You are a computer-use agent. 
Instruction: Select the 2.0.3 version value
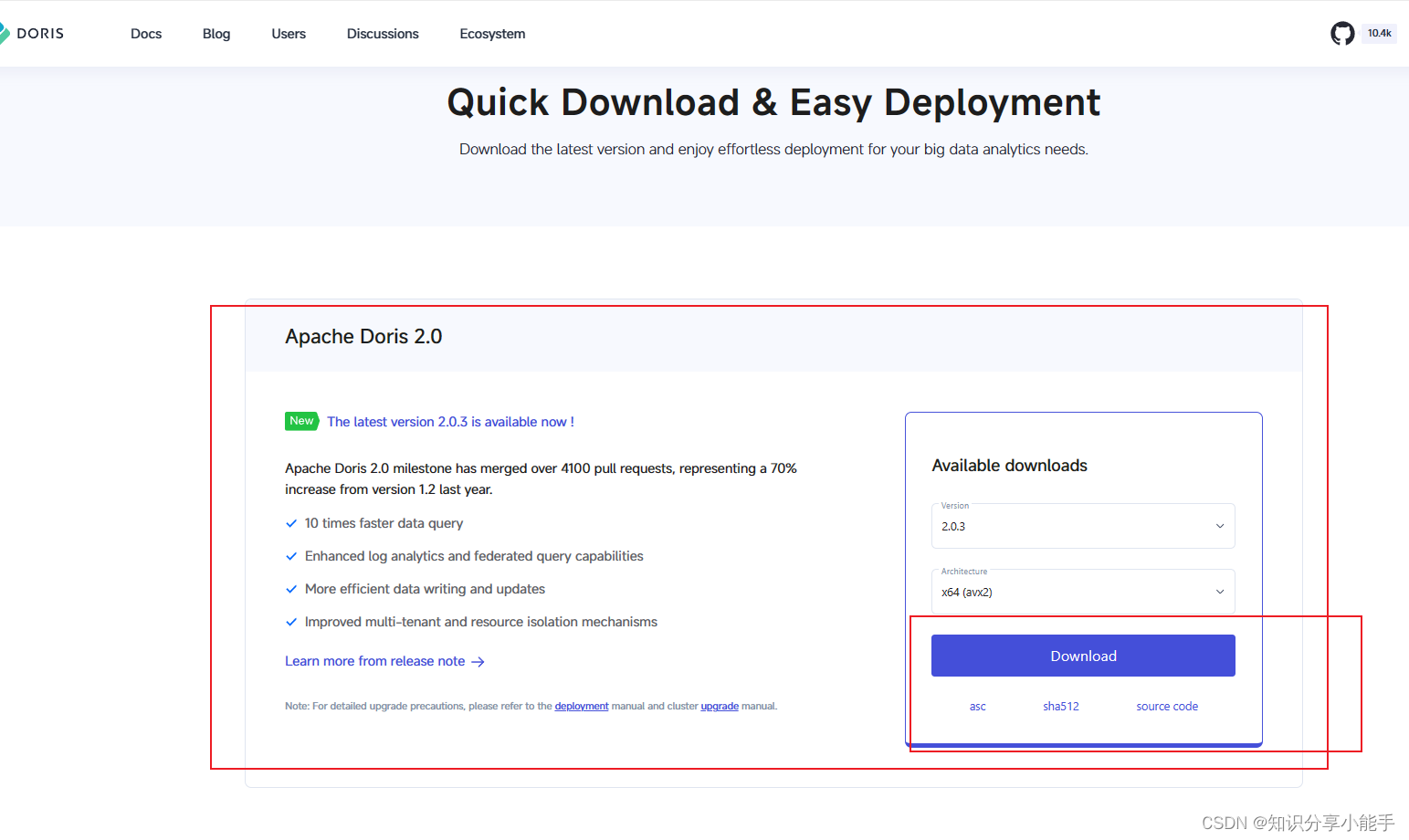(953, 527)
